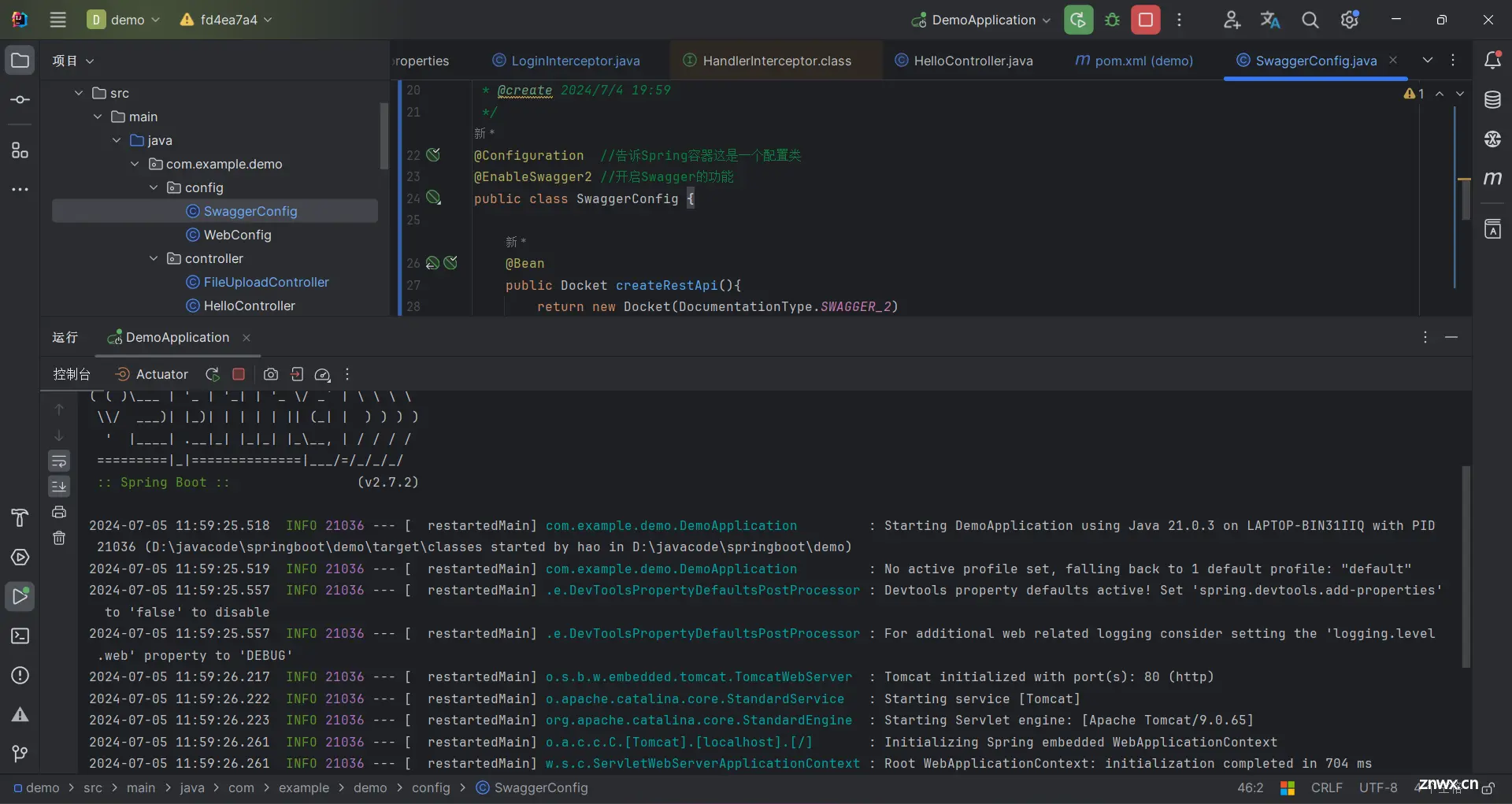
Task: Click the Spring bean gutter icon on line 22
Action: (433, 155)
